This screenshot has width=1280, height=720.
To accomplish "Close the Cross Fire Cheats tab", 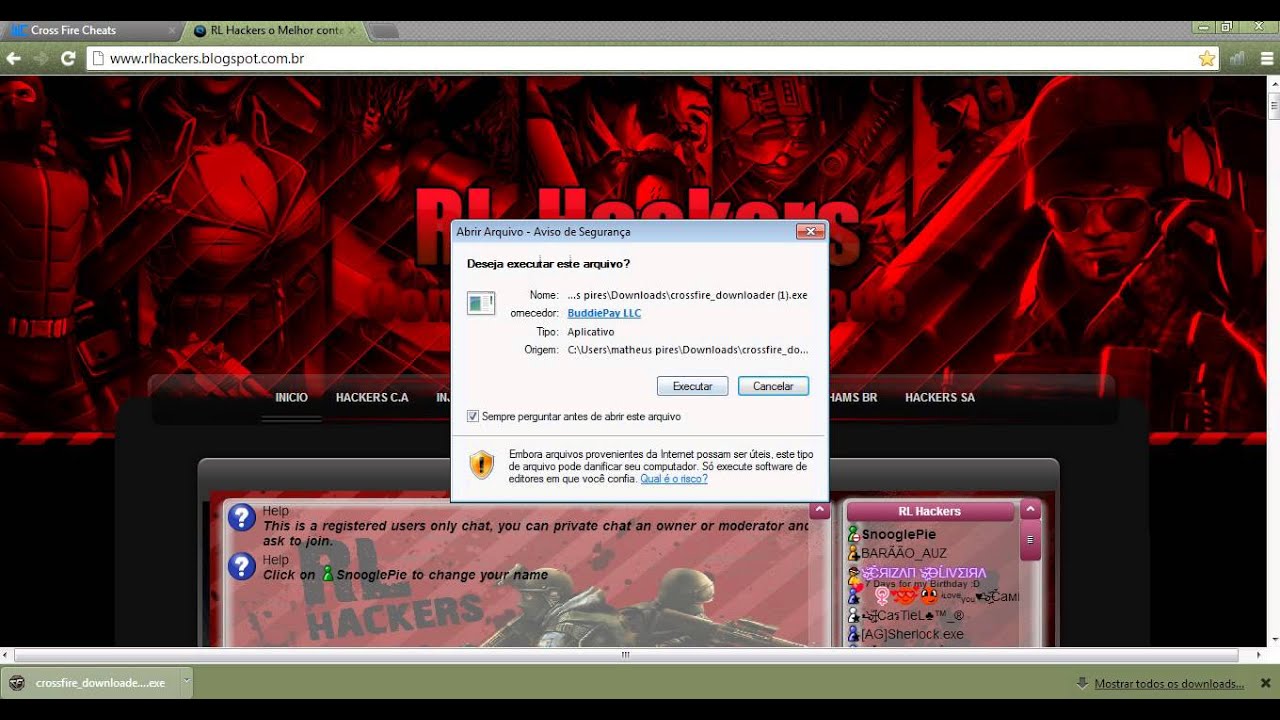I will (171, 30).
